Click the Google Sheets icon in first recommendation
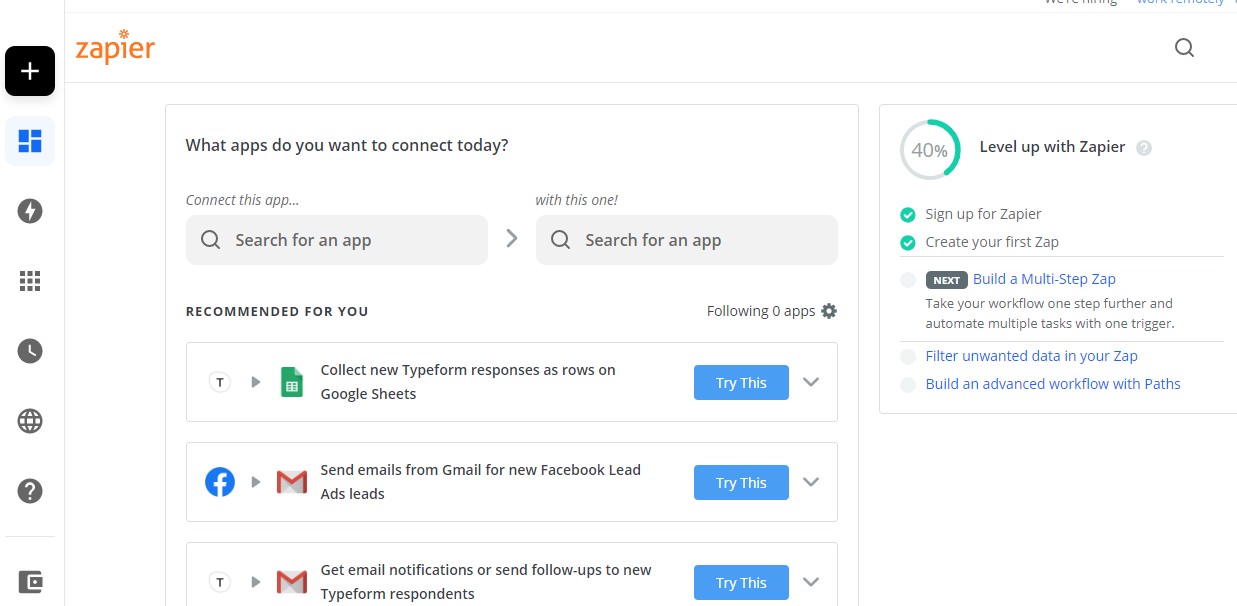 pyautogui.click(x=292, y=382)
